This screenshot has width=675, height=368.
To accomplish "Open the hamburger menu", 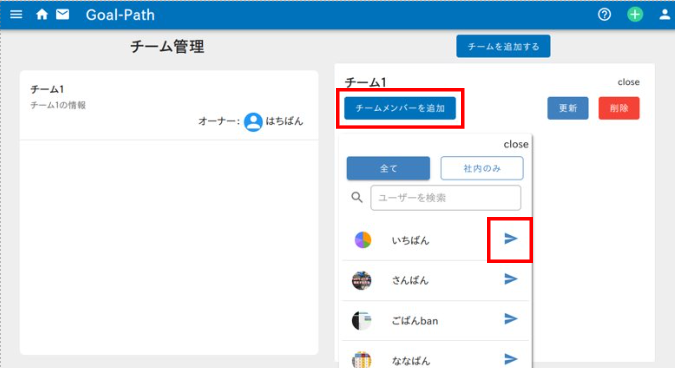I will coord(16,15).
